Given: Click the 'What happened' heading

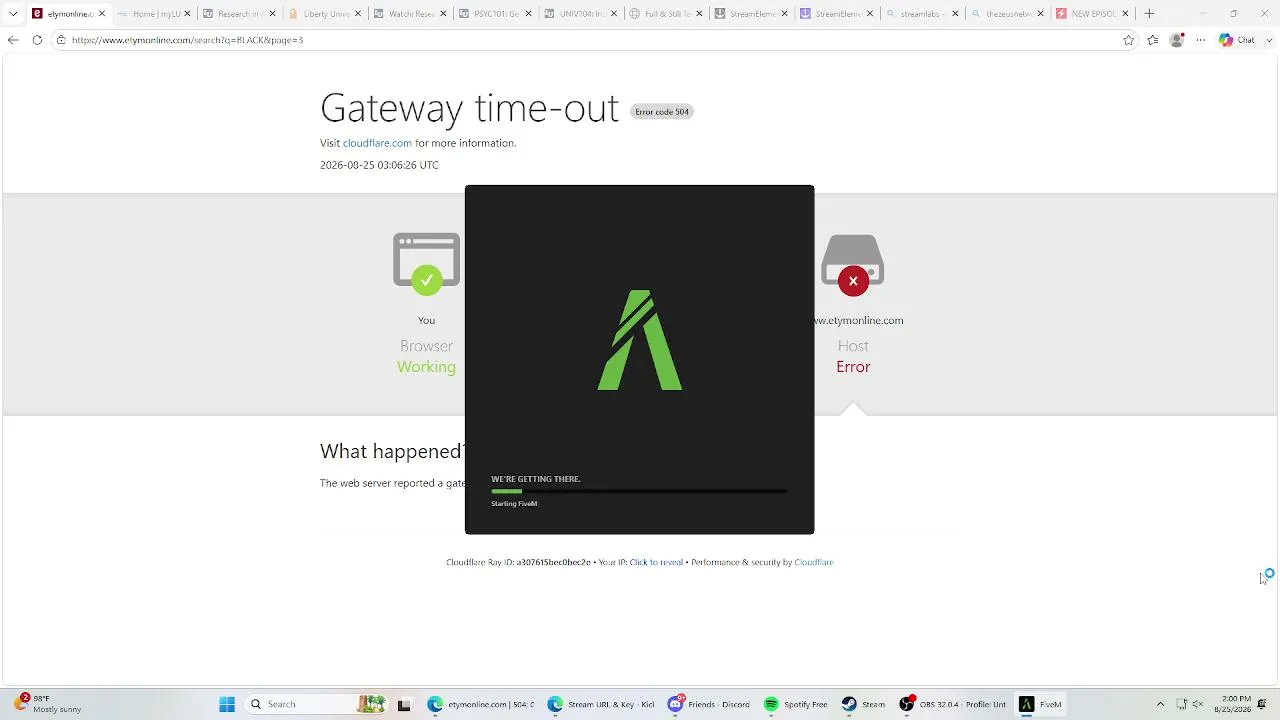Looking at the screenshot, I should (392, 451).
